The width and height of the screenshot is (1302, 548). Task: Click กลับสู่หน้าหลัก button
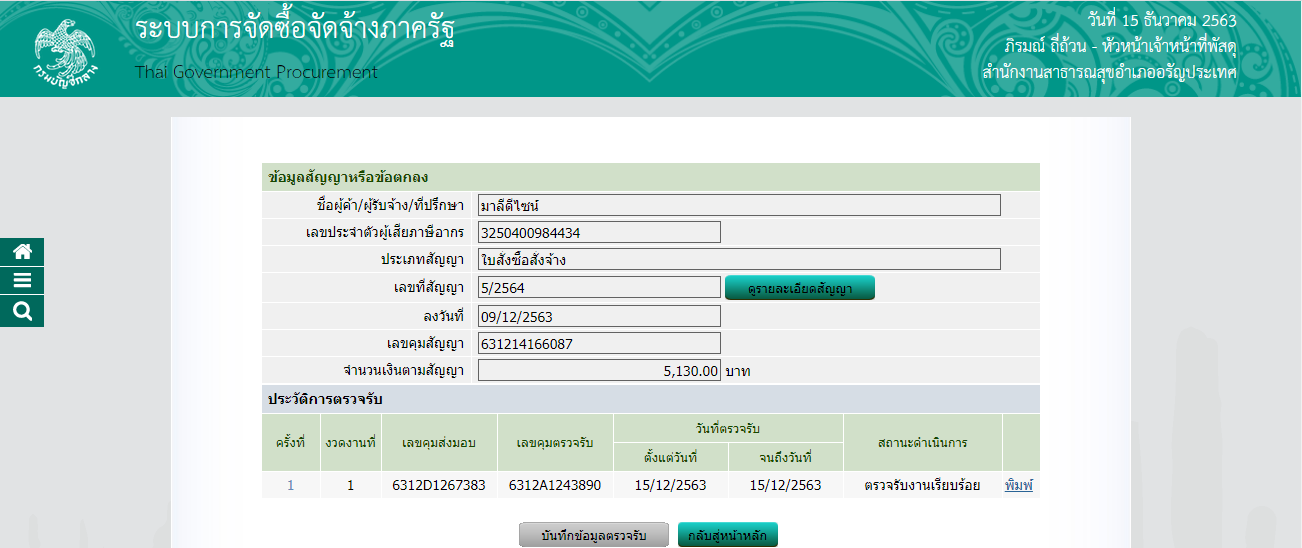(x=727, y=535)
